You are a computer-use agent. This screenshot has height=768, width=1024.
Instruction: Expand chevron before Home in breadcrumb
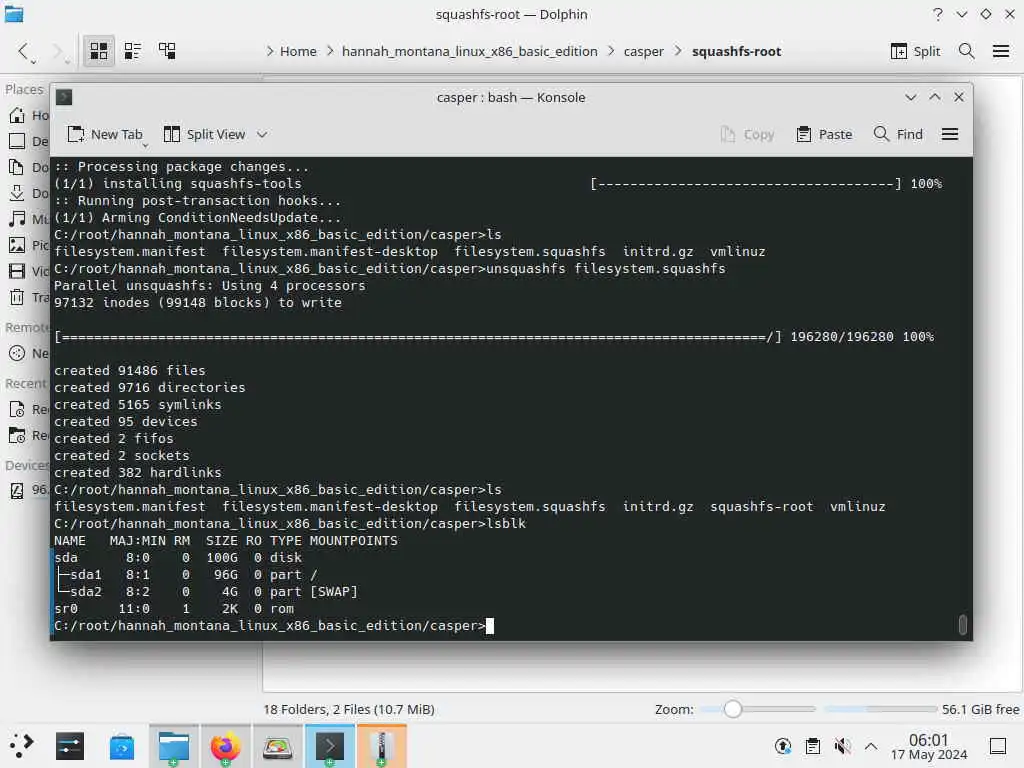270,52
